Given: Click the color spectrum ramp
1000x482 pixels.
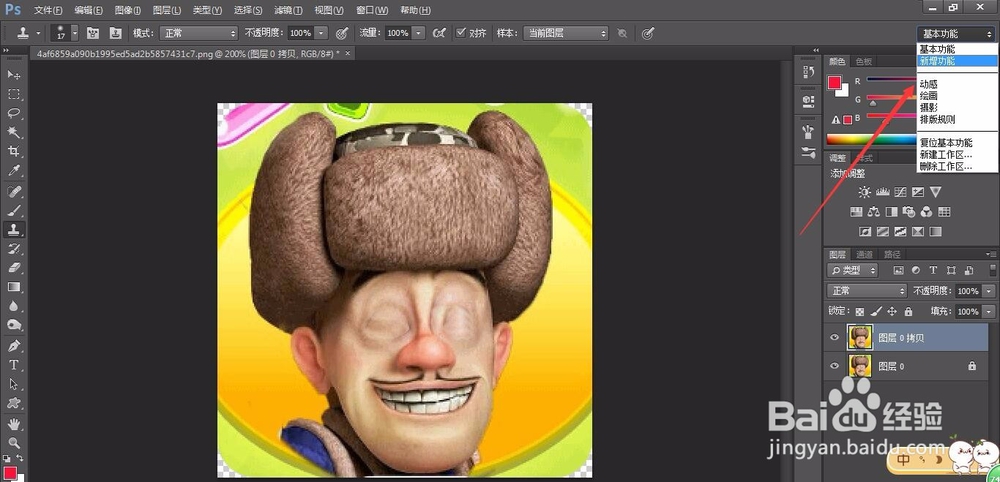Looking at the screenshot, I should (871, 139).
